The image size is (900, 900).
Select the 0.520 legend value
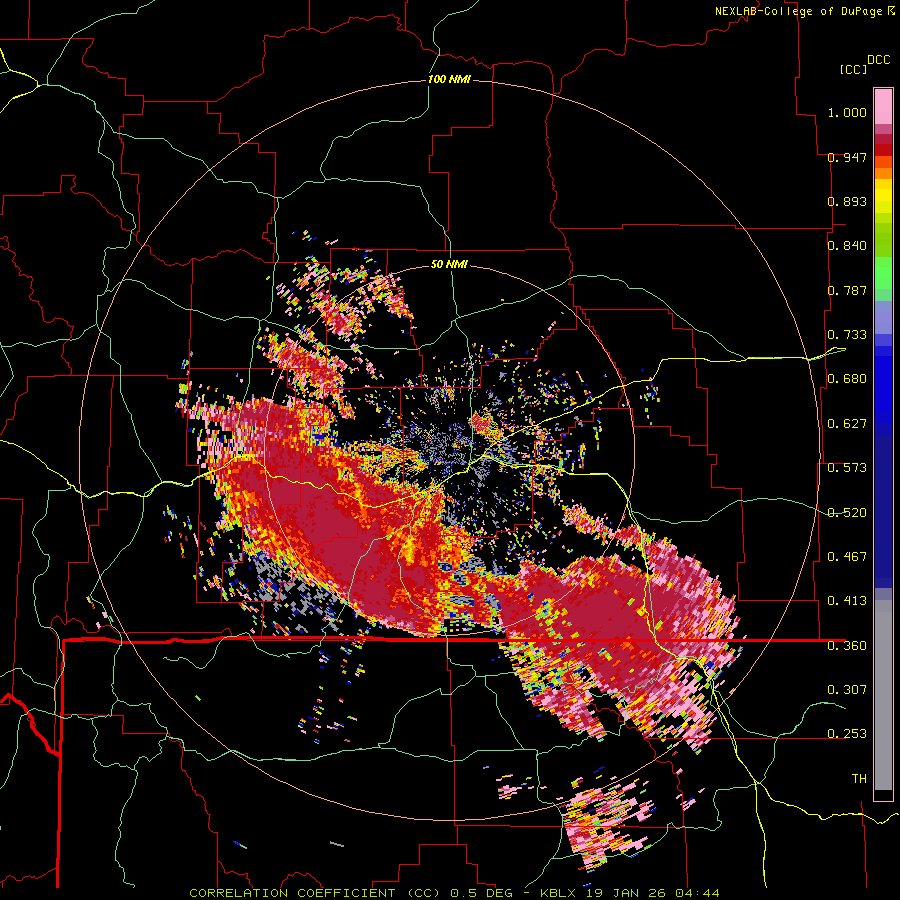[847, 513]
